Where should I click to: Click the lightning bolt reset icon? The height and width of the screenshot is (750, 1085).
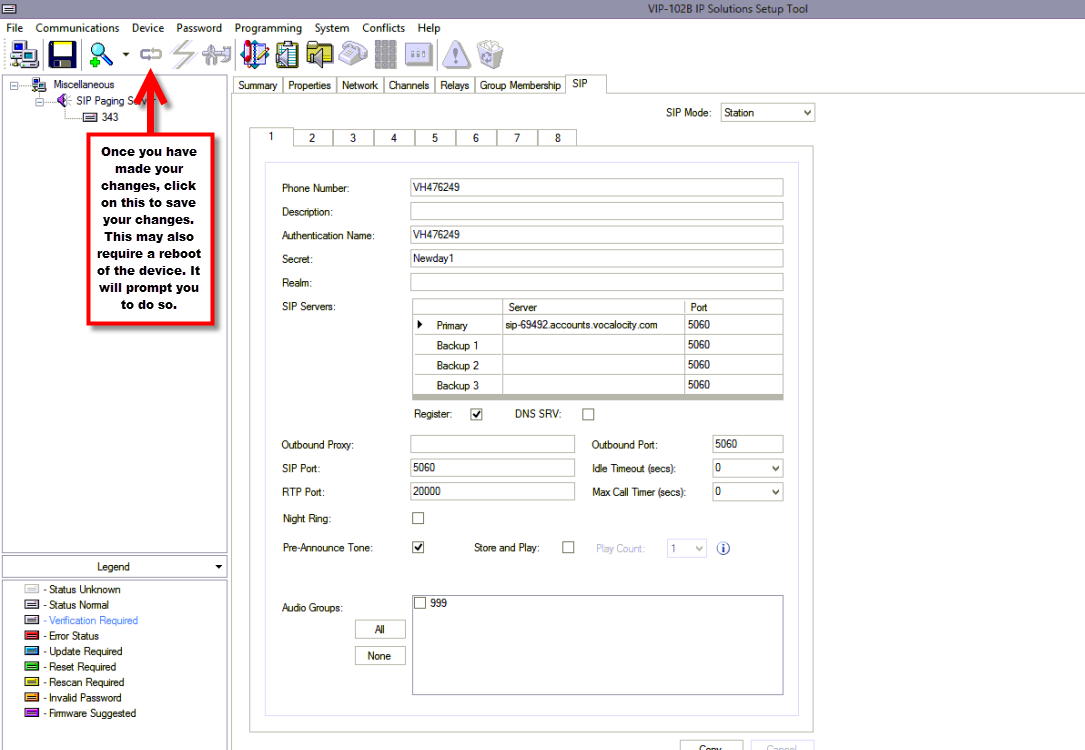tap(183, 54)
